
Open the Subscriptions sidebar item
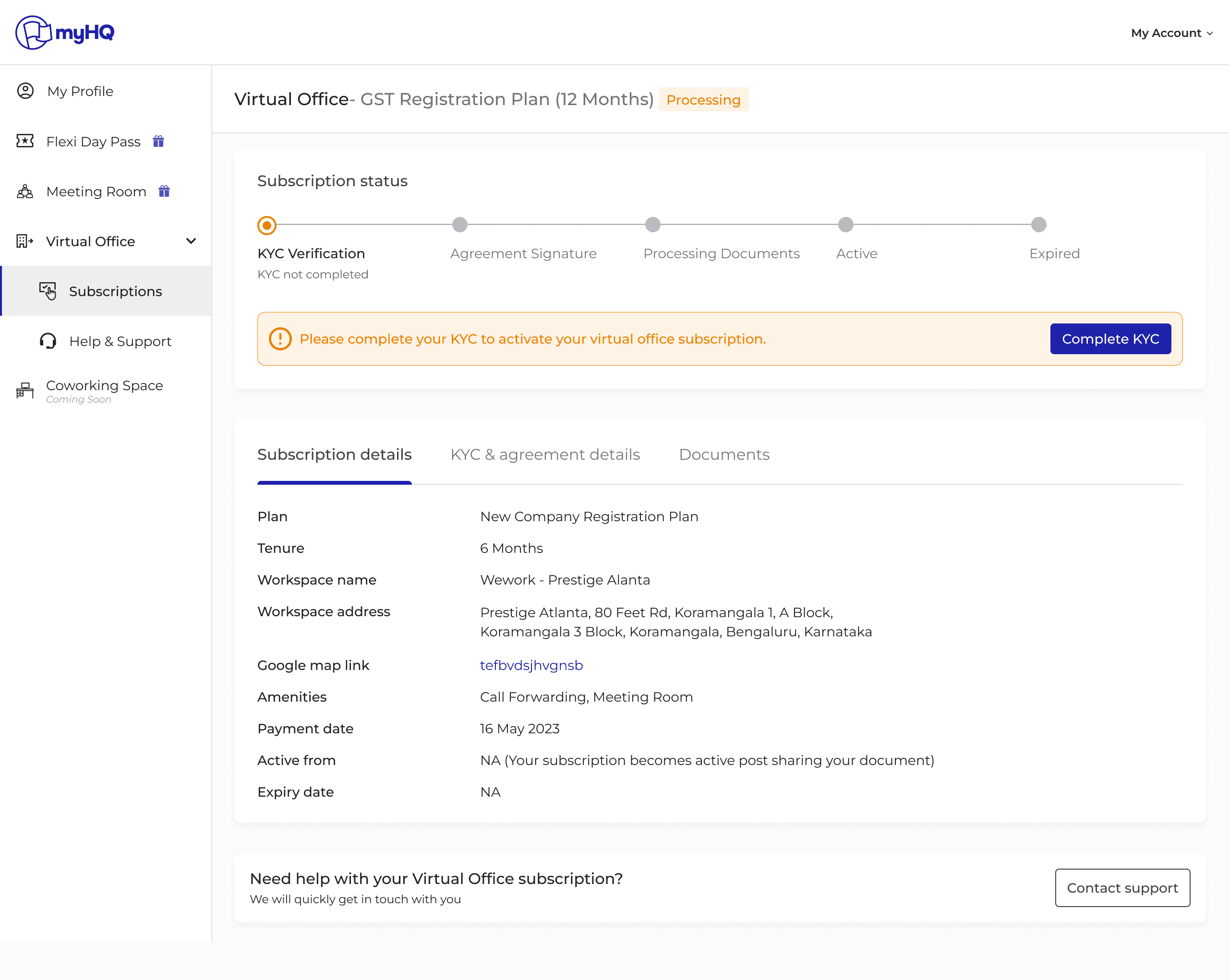[115, 291]
